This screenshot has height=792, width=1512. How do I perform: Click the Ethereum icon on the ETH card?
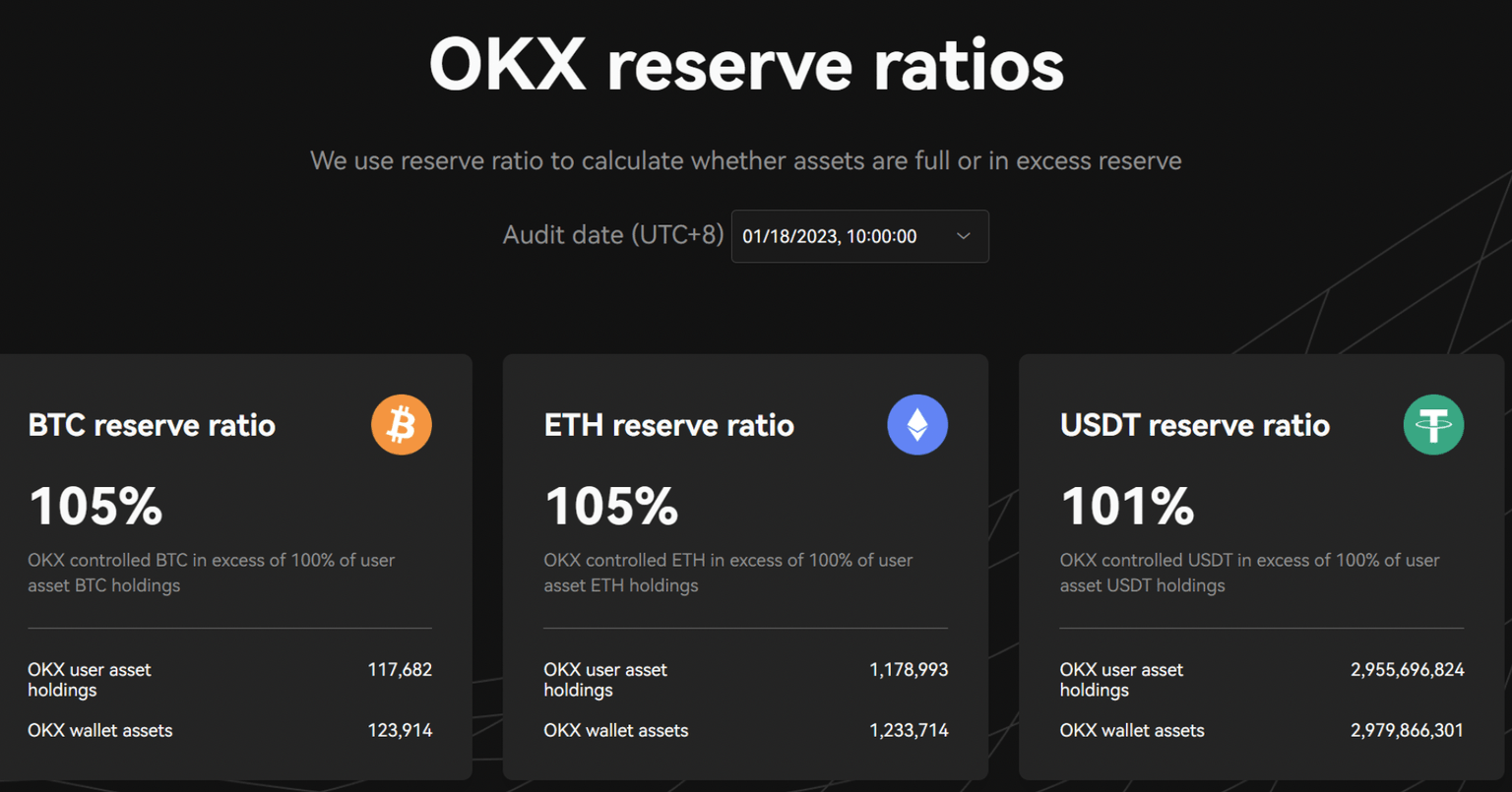point(916,424)
